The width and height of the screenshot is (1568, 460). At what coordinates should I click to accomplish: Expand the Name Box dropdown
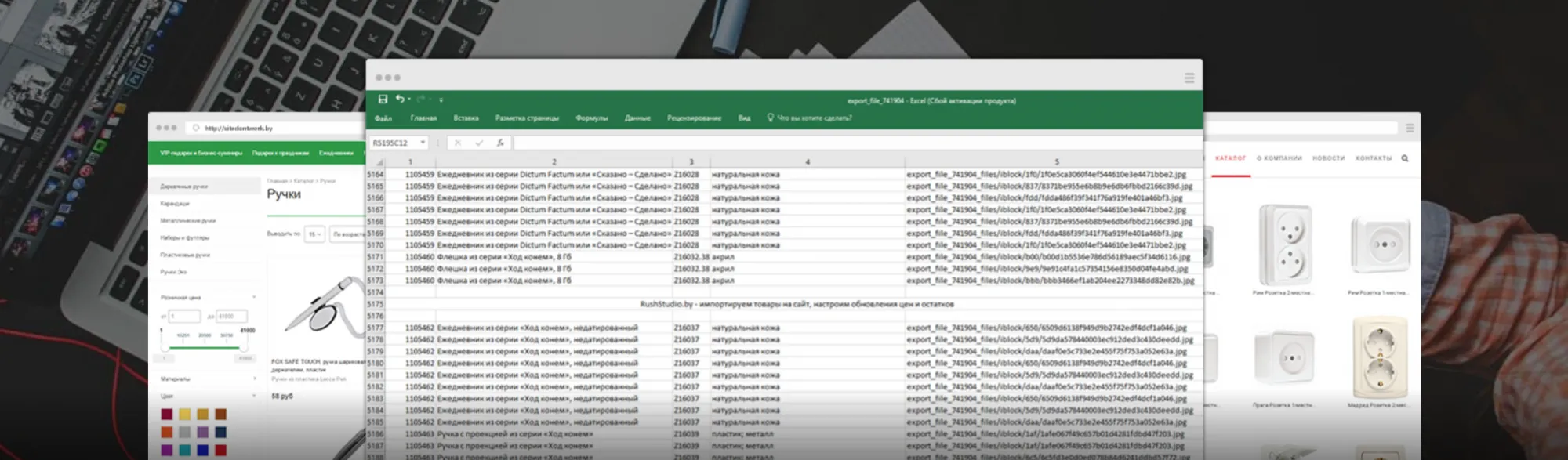[423, 143]
